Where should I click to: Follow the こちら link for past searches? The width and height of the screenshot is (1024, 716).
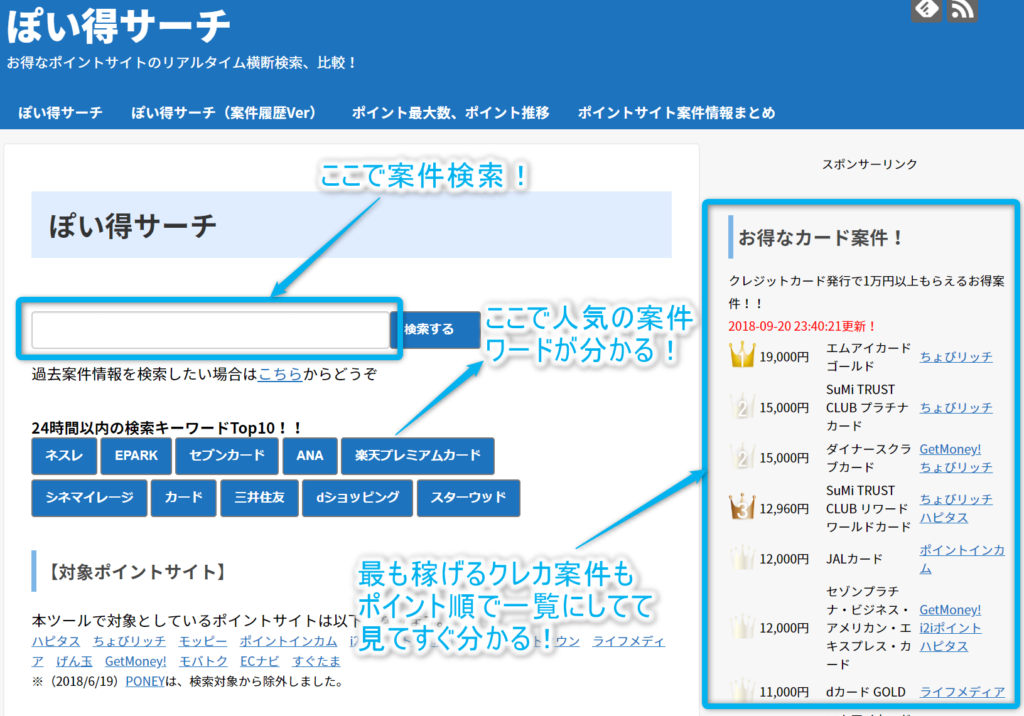pyautogui.click(x=280, y=375)
